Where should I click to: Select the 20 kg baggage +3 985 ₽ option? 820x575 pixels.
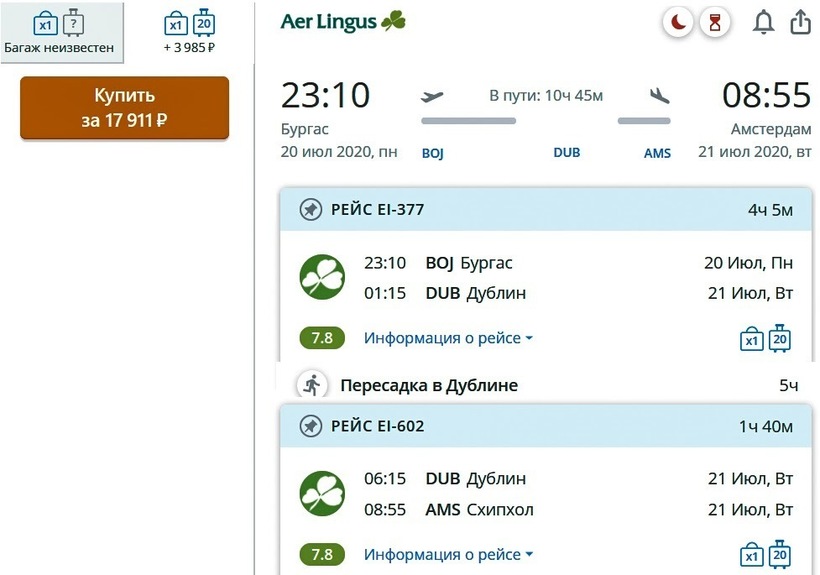(190, 31)
